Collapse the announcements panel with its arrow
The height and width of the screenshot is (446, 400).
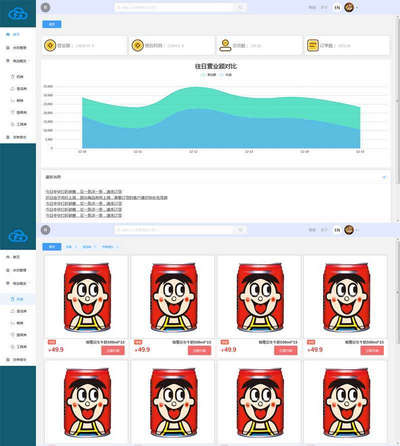click(x=384, y=177)
